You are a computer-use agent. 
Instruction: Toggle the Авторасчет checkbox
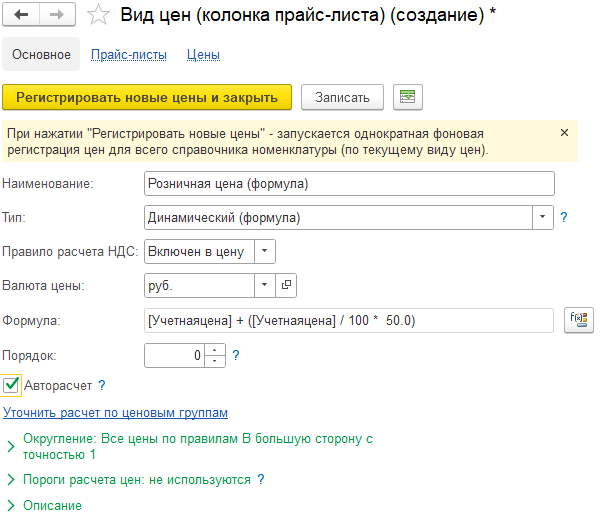click(12, 385)
